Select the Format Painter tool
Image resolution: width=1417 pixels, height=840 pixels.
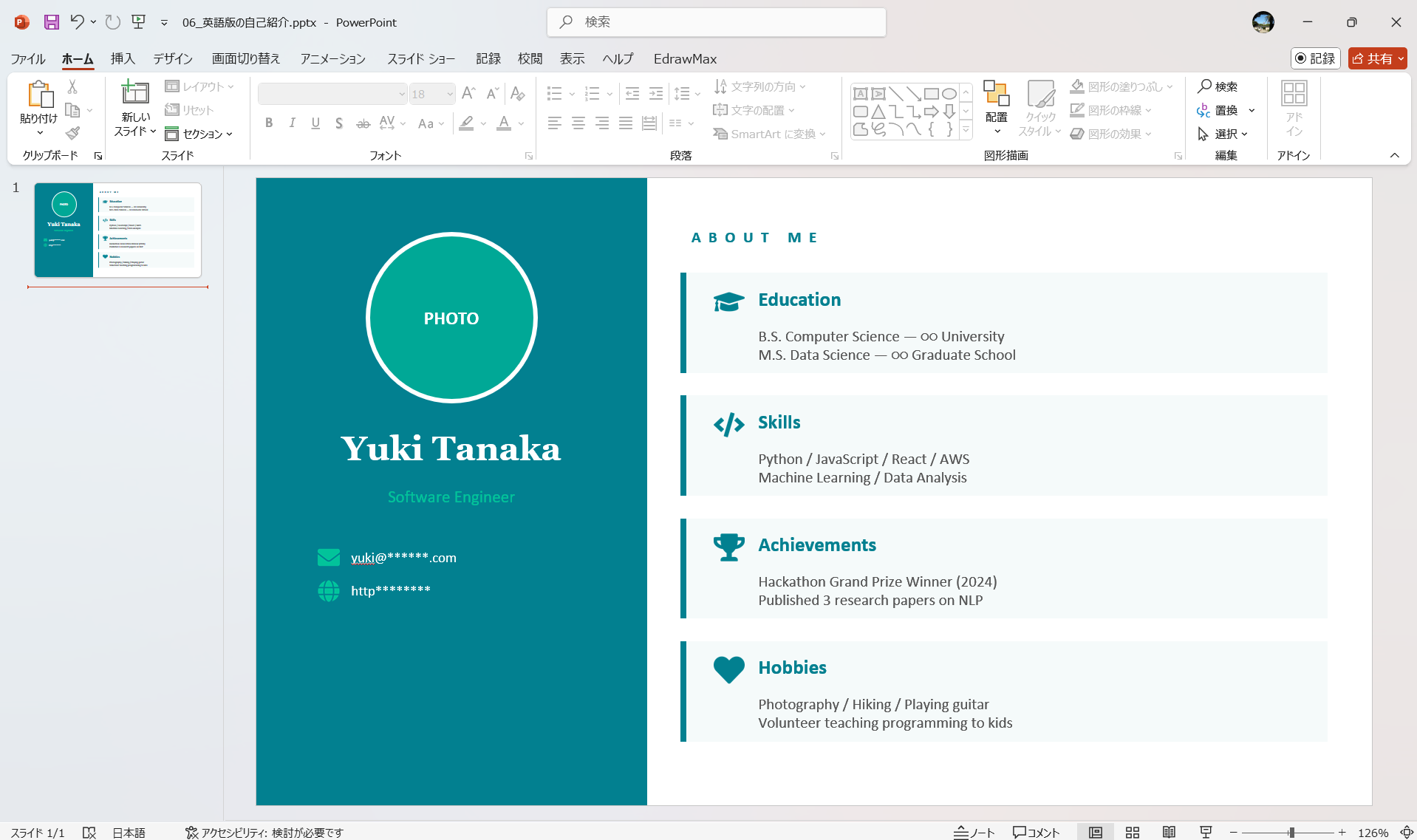(x=72, y=133)
